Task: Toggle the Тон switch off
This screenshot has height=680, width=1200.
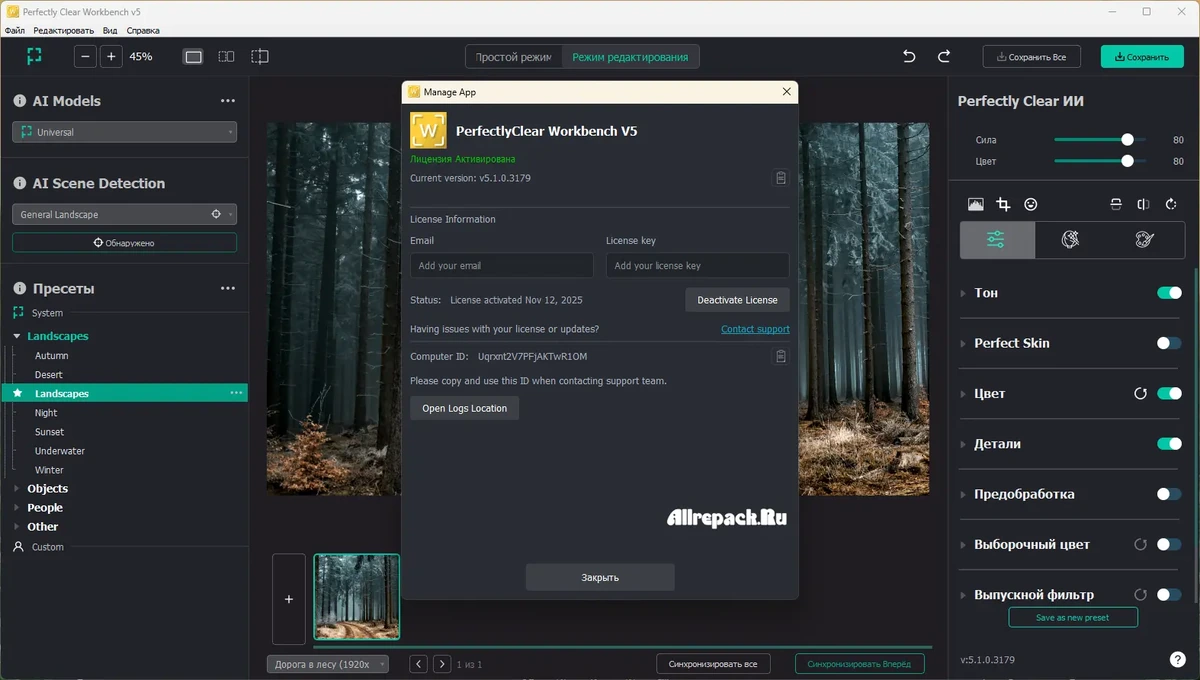Action: pyautogui.click(x=1169, y=293)
